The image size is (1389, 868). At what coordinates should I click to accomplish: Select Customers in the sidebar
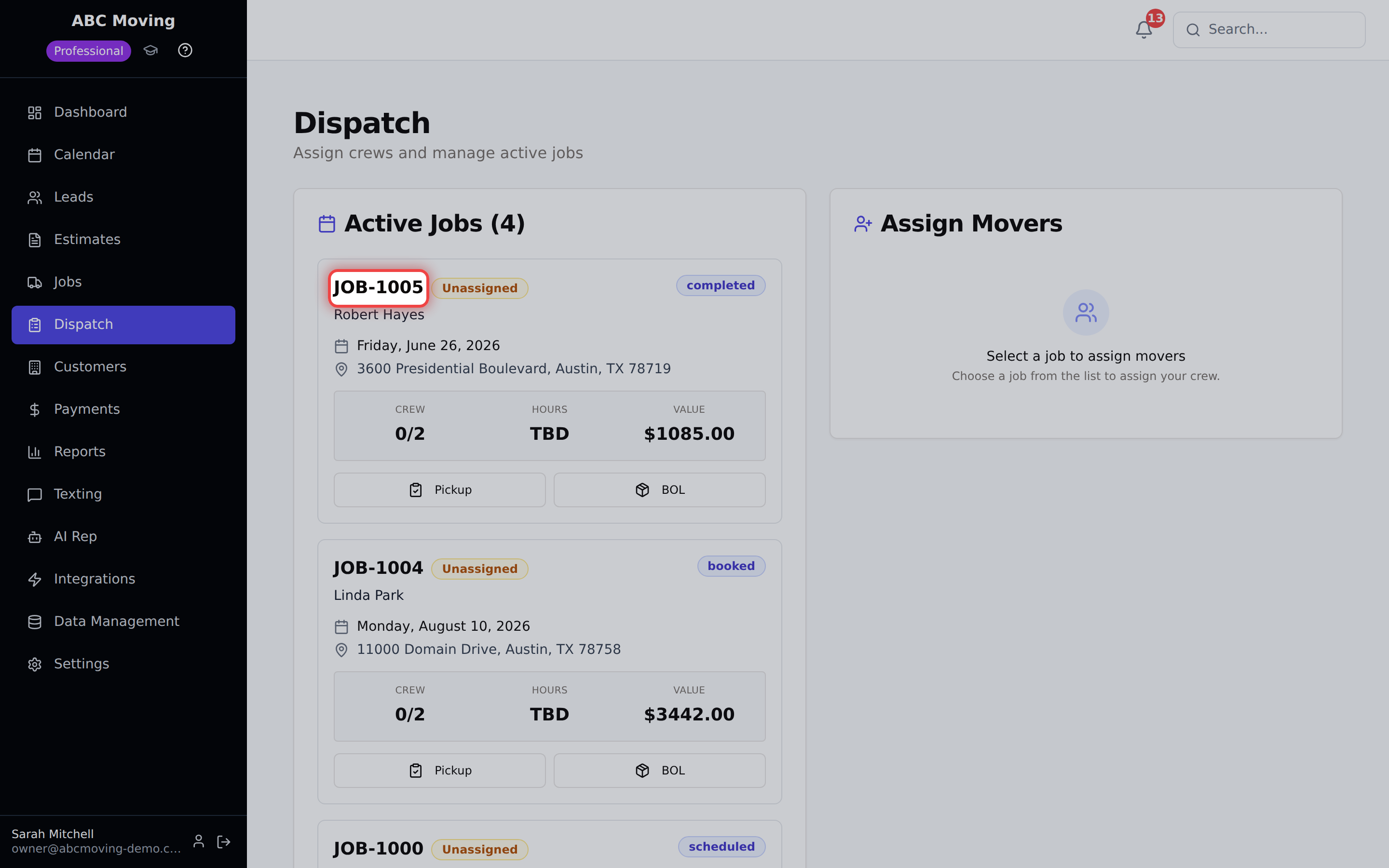tap(123, 367)
